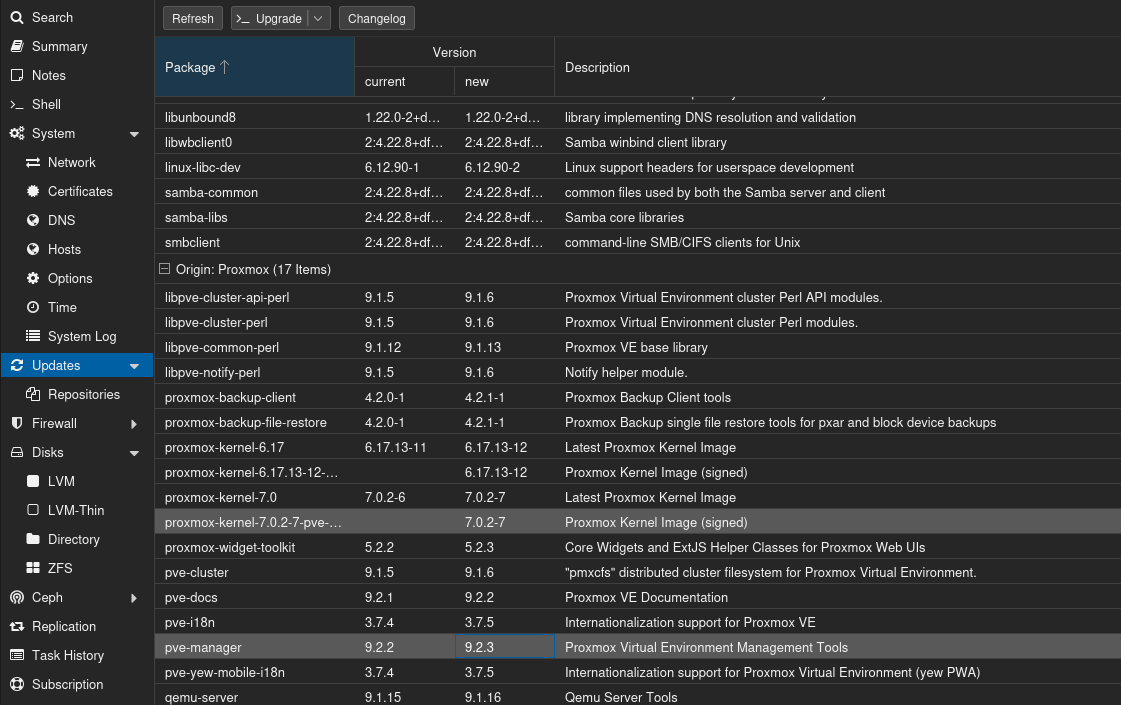This screenshot has height=705, width=1121.
Task: Click the 9.2.3 new version cell
Action: 505,647
